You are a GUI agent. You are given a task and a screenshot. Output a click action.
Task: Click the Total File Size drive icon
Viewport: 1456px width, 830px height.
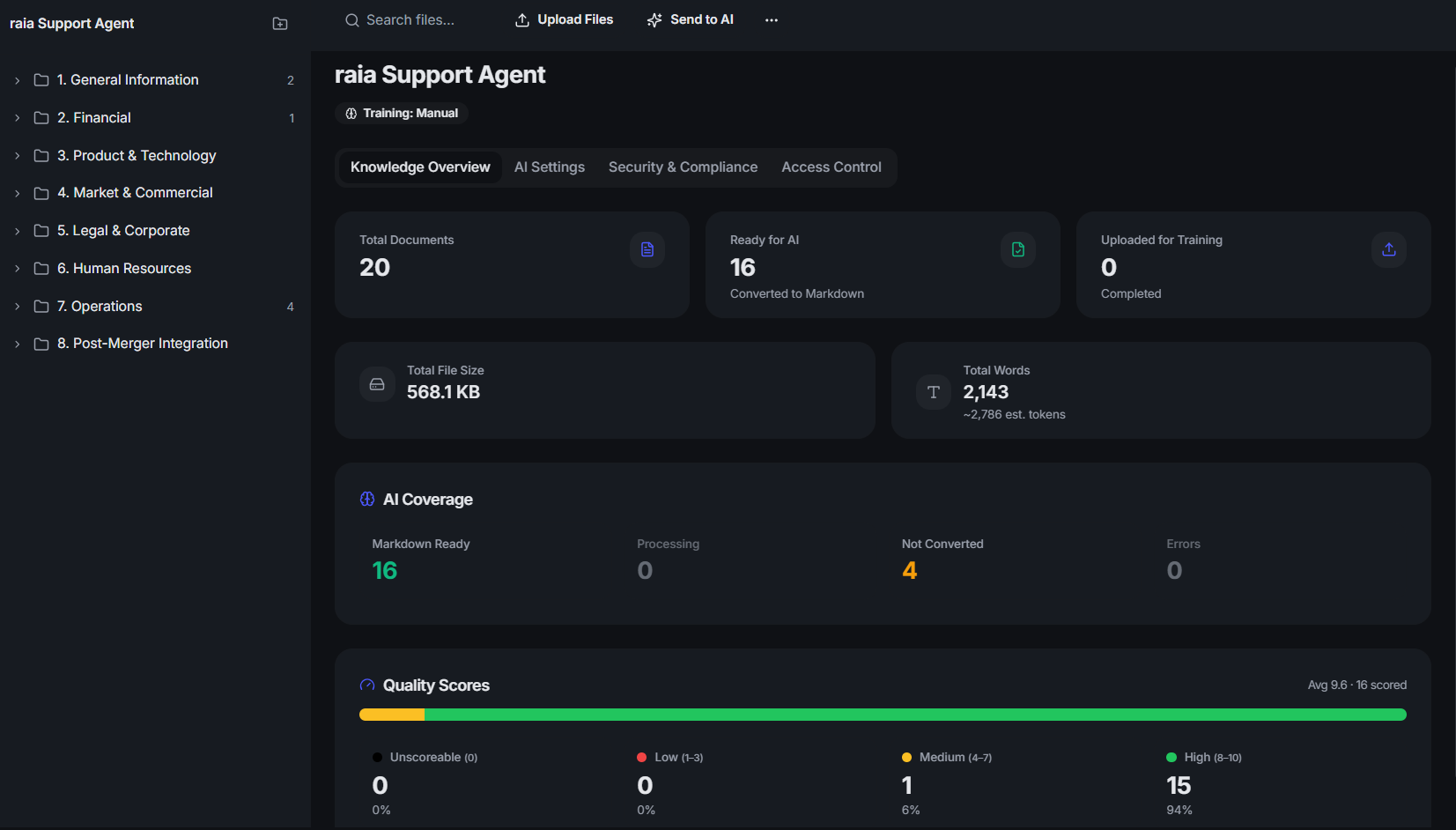[377, 384]
